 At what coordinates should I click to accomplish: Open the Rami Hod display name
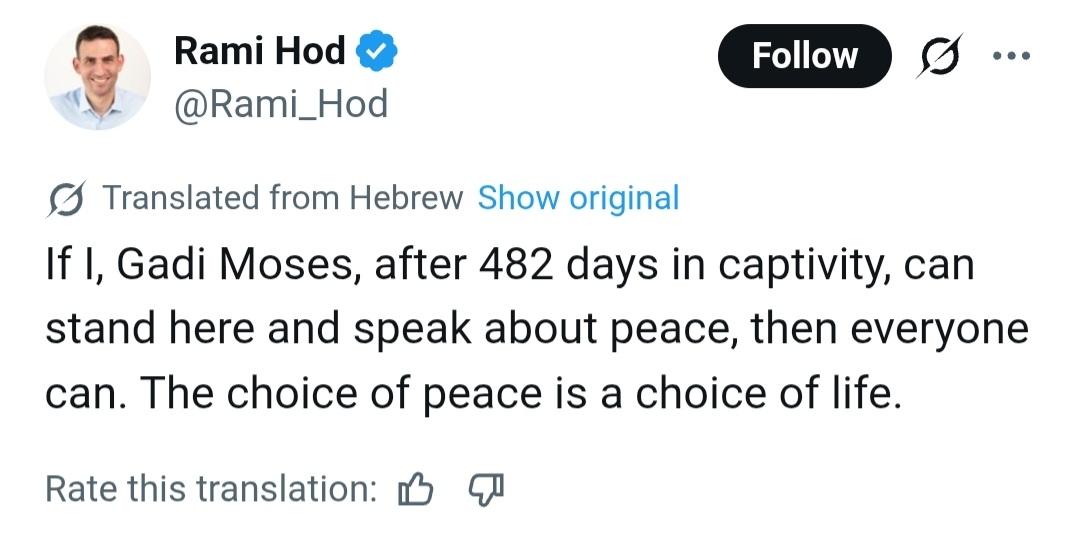(259, 52)
